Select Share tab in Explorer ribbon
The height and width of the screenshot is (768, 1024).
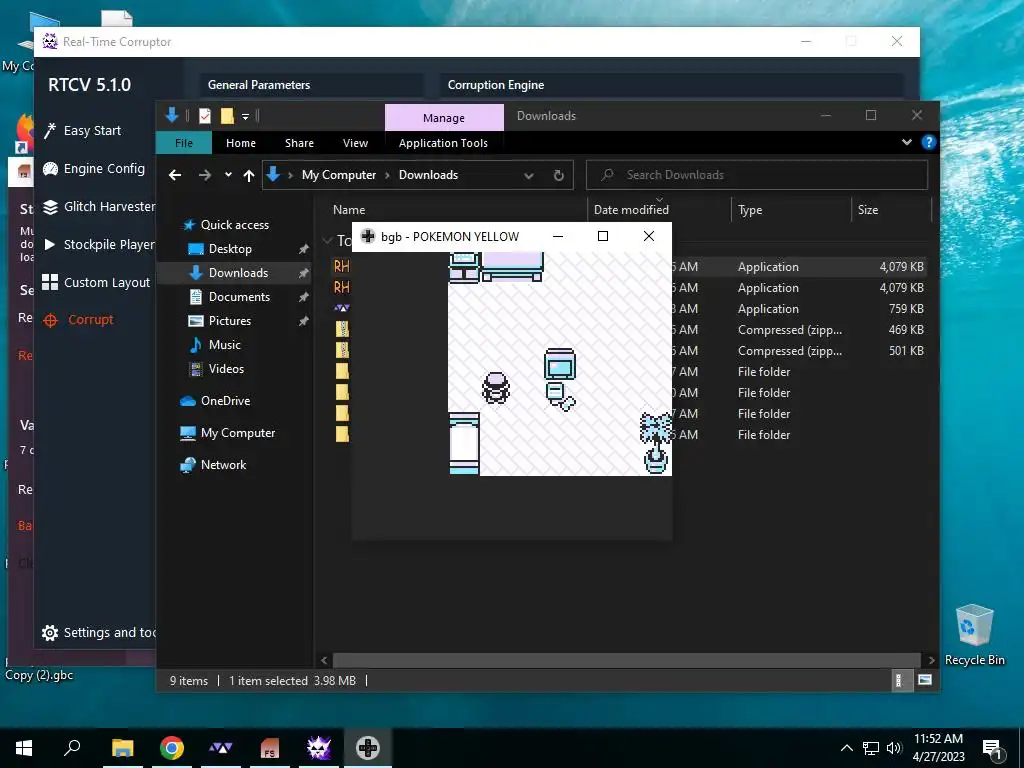click(299, 142)
